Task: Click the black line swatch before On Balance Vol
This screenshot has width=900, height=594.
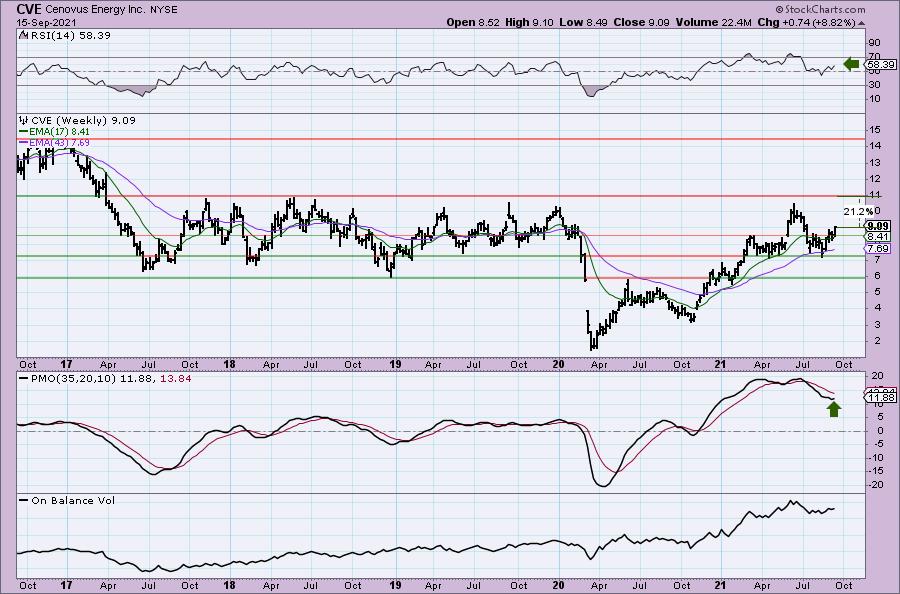Action: point(24,500)
